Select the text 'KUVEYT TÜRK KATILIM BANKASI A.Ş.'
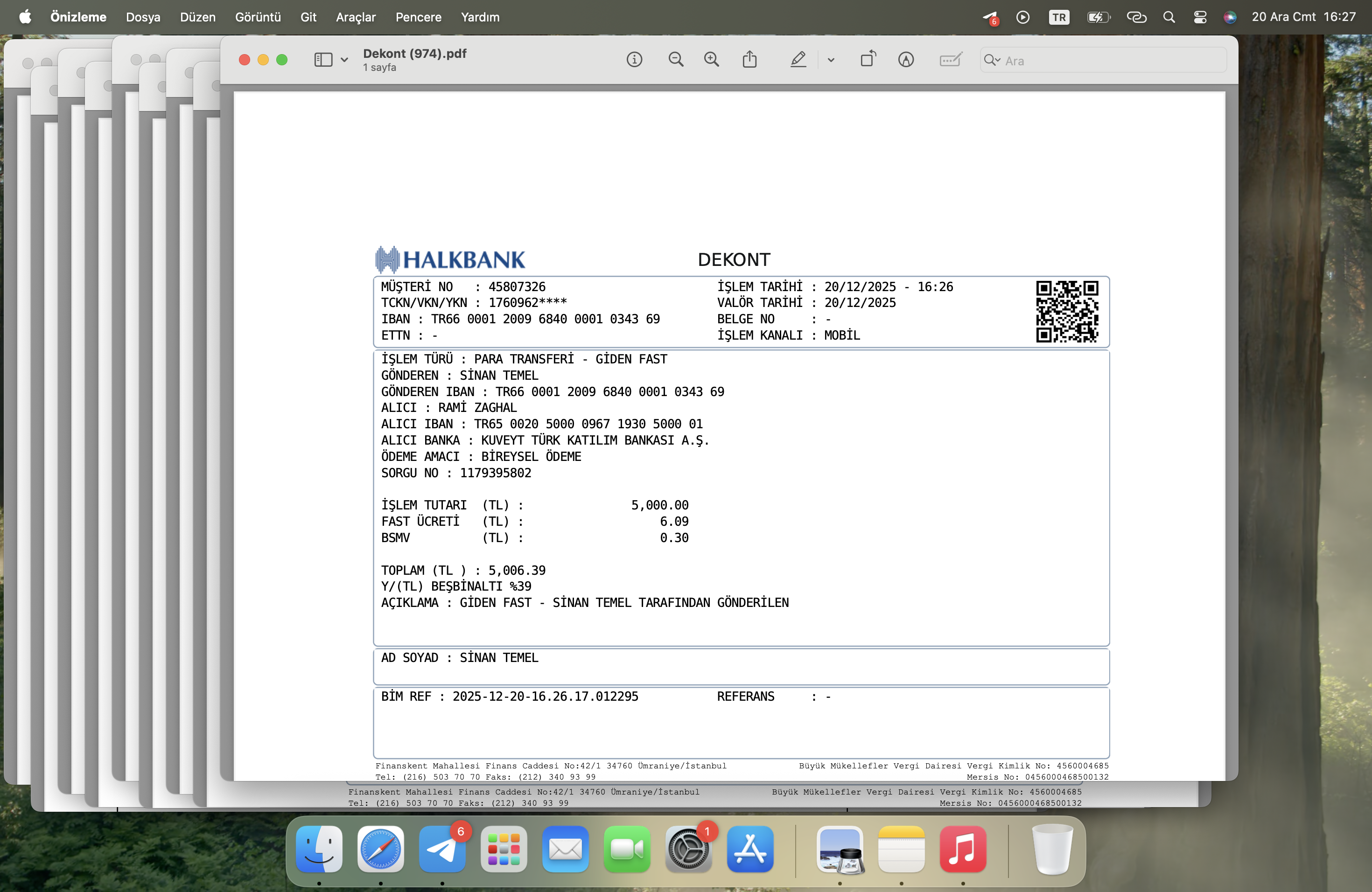Screen dimensions: 1372x892 (595, 440)
